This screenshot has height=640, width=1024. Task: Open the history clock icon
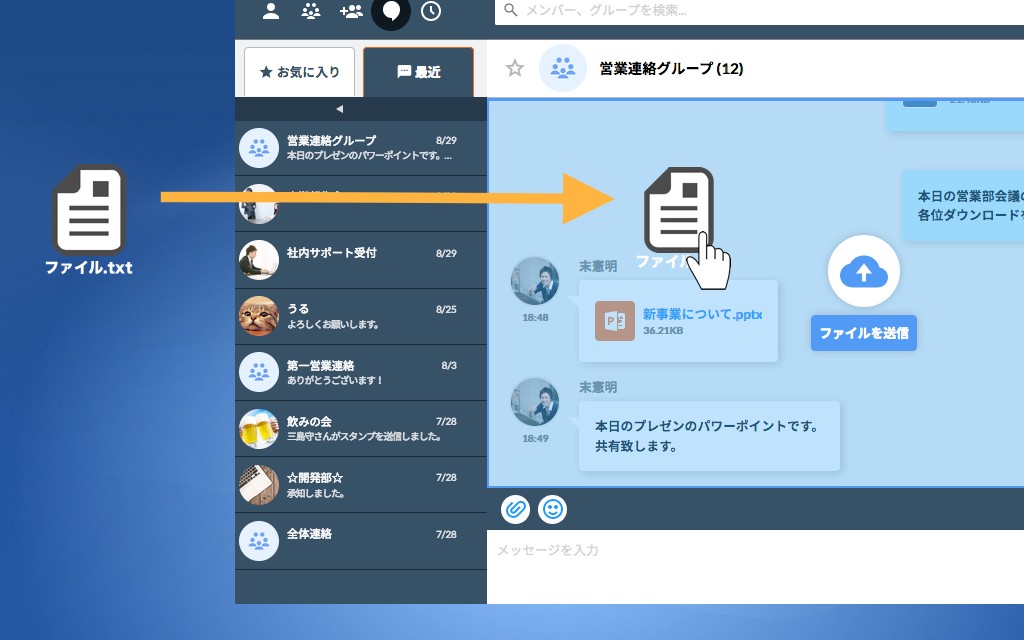[431, 11]
